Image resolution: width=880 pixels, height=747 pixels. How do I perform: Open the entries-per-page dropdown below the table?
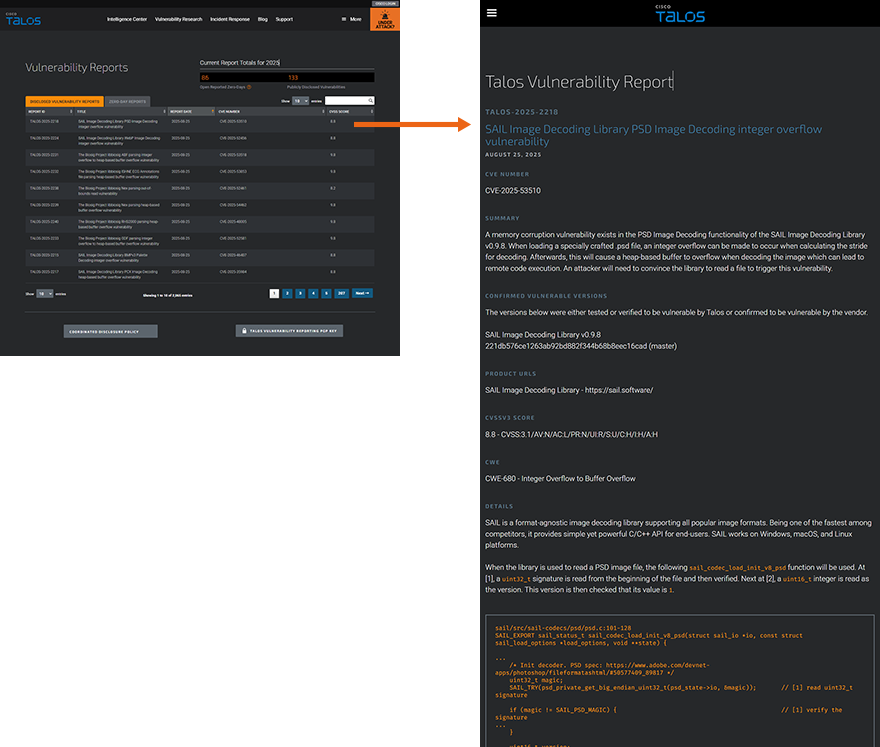pyautogui.click(x=45, y=294)
